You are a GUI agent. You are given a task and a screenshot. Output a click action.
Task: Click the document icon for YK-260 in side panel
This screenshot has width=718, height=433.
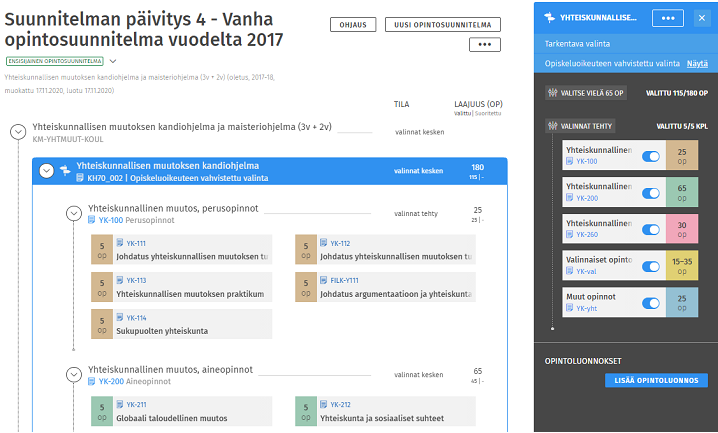click(x=570, y=234)
